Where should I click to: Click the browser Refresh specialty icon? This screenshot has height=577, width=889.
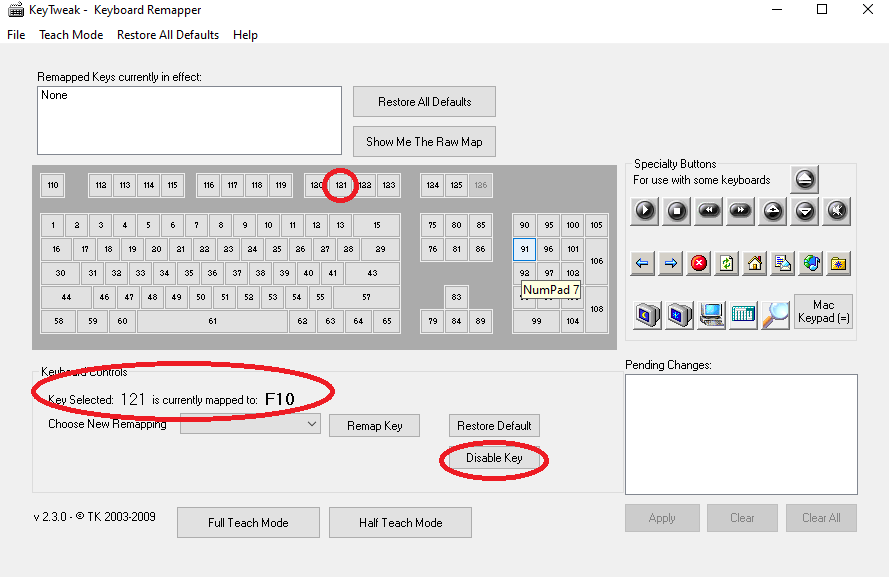tap(727, 263)
